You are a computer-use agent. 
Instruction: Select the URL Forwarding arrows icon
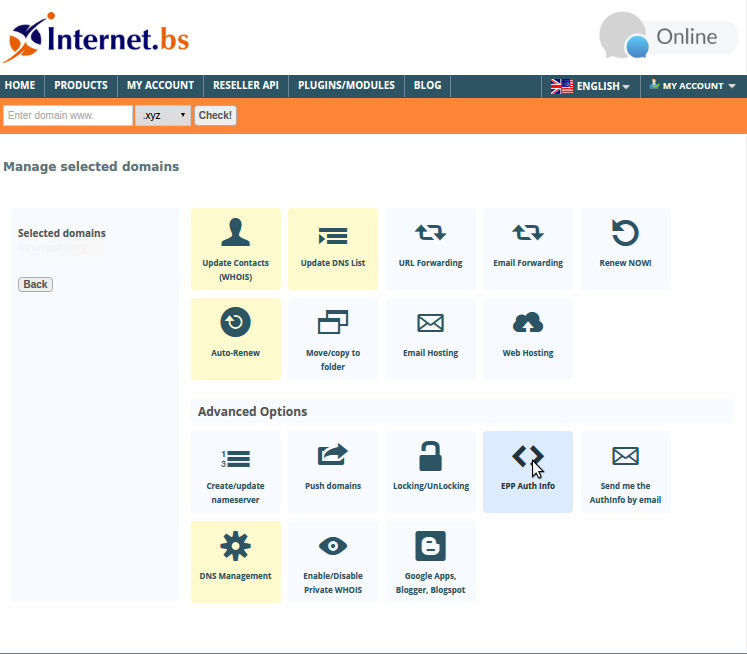tap(430, 232)
